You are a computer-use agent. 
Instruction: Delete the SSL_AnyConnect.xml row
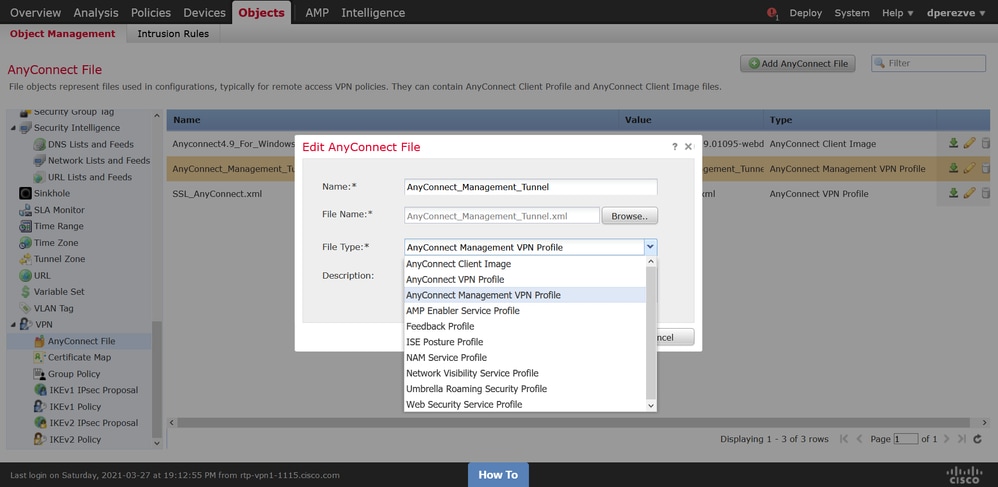(985, 193)
